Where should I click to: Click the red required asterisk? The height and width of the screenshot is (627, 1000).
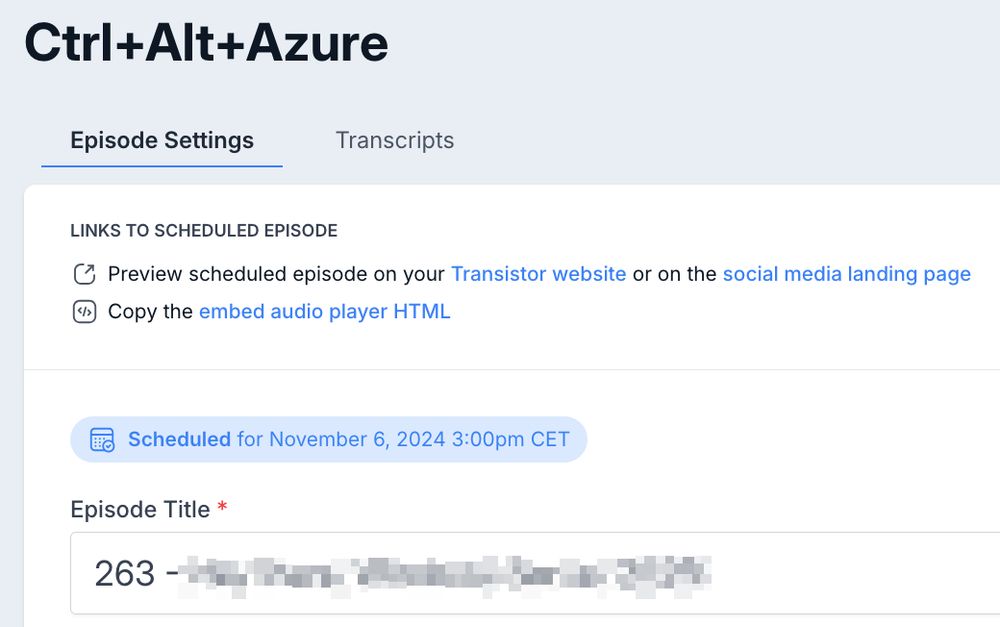click(x=222, y=507)
